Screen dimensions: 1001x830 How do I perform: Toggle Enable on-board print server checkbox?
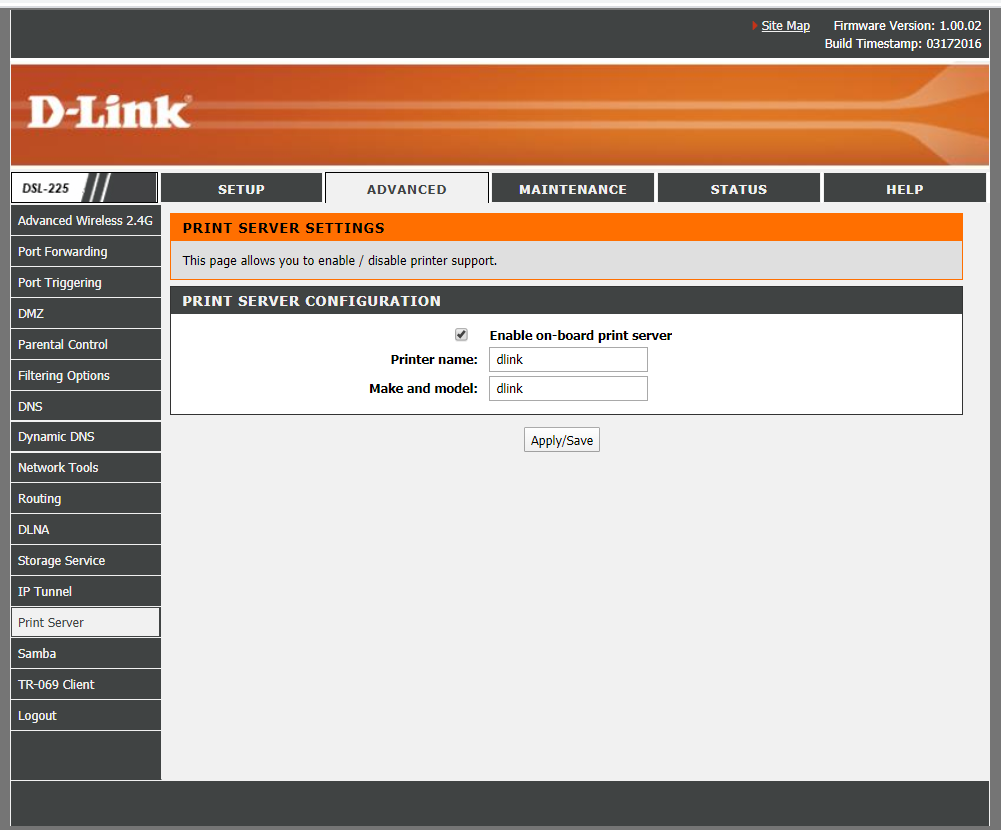click(461, 335)
